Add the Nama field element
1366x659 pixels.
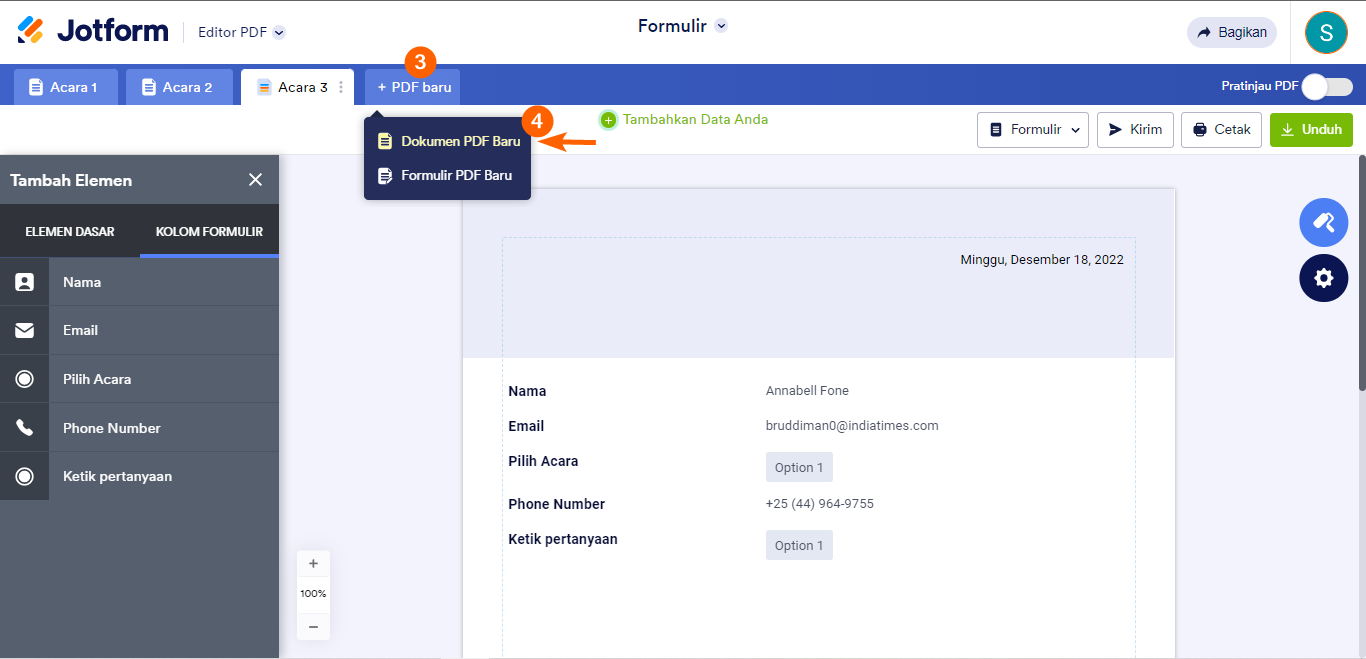pos(139,282)
